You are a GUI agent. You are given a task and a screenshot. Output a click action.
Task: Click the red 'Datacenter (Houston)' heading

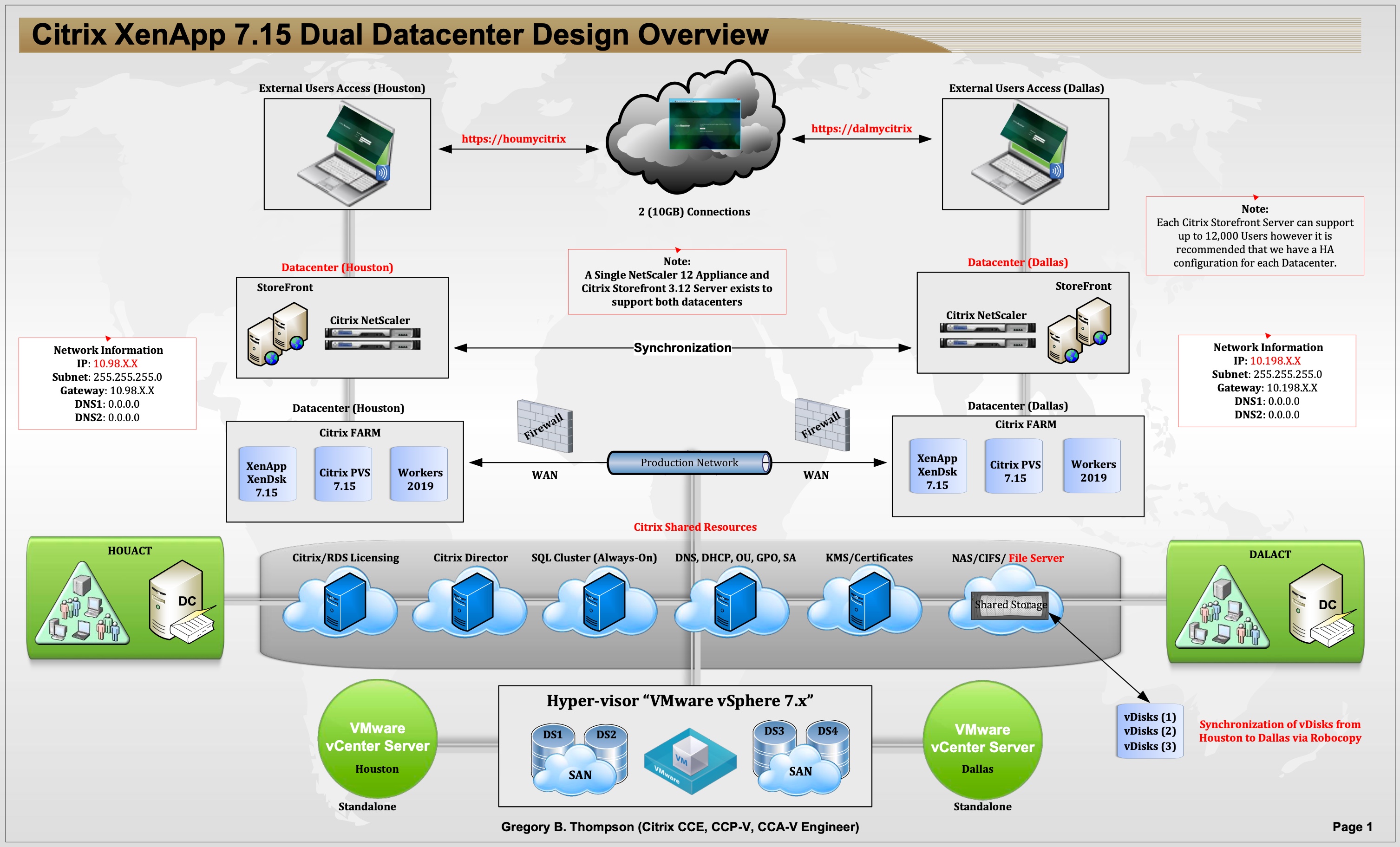click(x=337, y=267)
